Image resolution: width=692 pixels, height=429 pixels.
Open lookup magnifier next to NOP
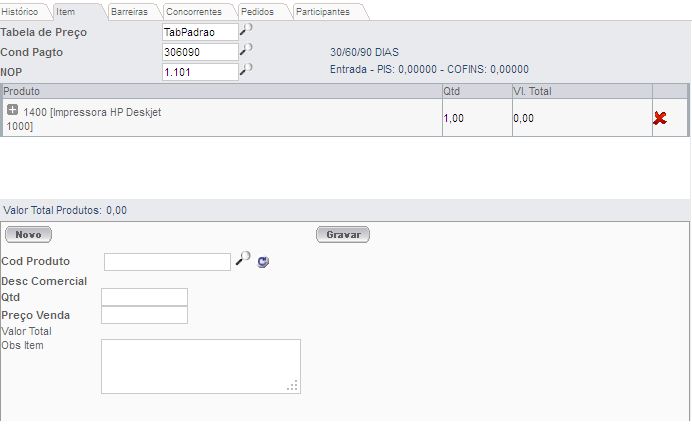tap(246, 70)
